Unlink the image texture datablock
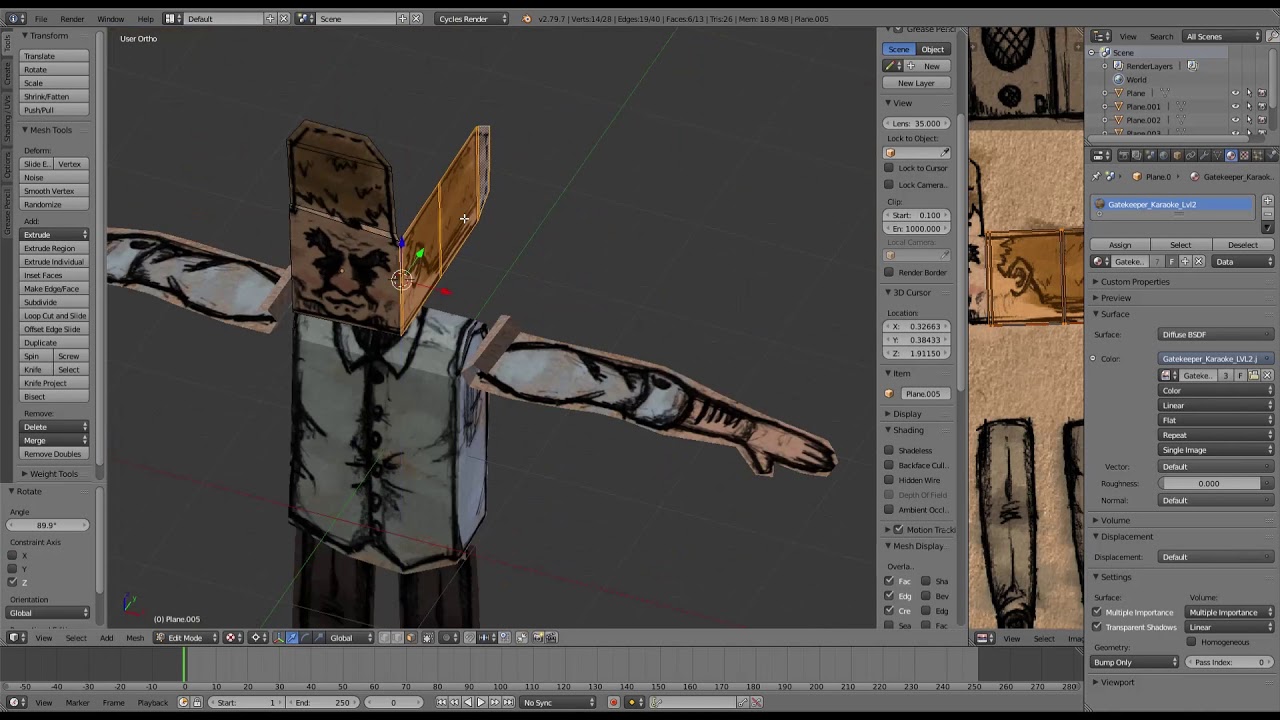 [x=1267, y=376]
